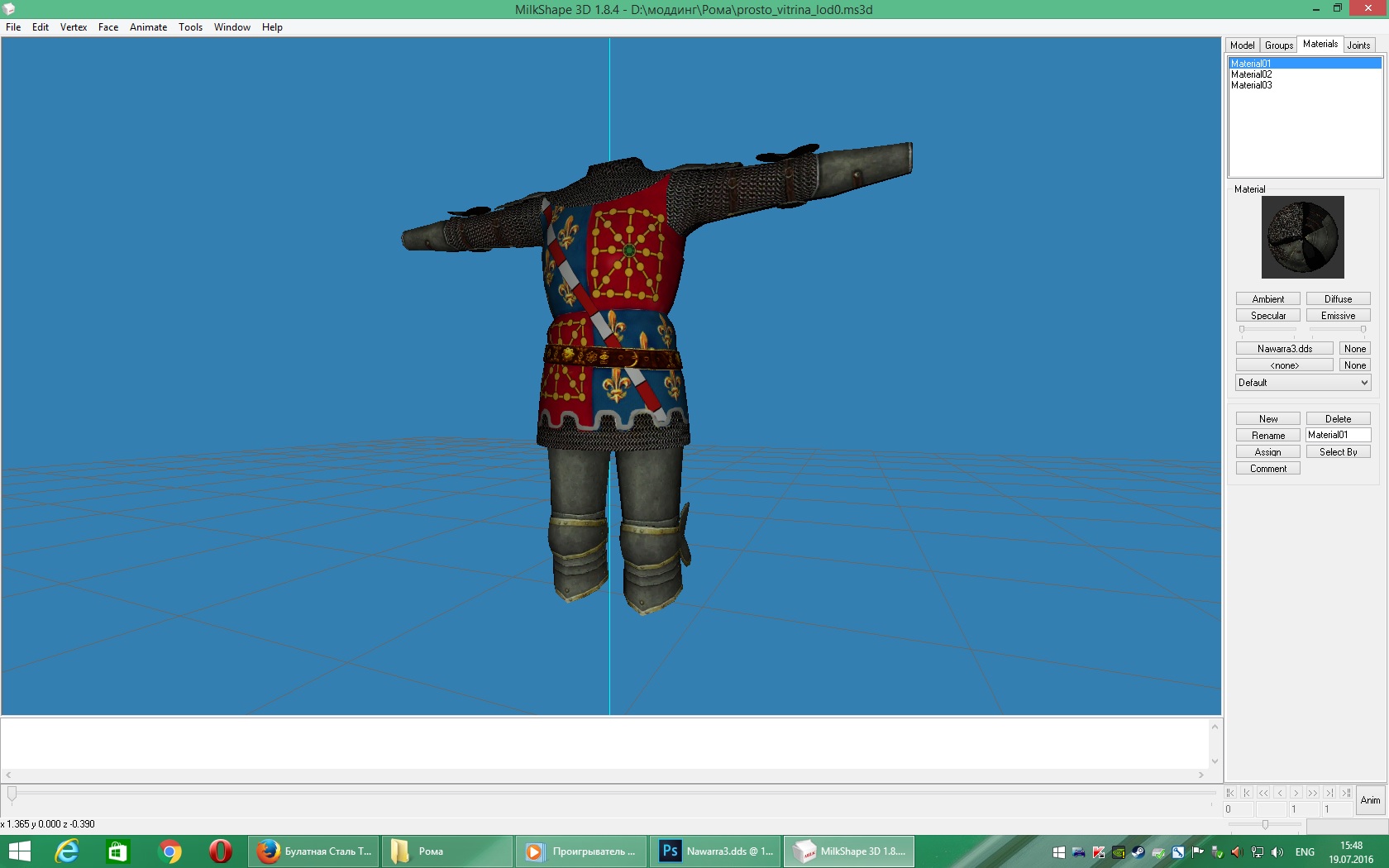
Task: Click the Material01 name input field
Action: [x=1339, y=435]
